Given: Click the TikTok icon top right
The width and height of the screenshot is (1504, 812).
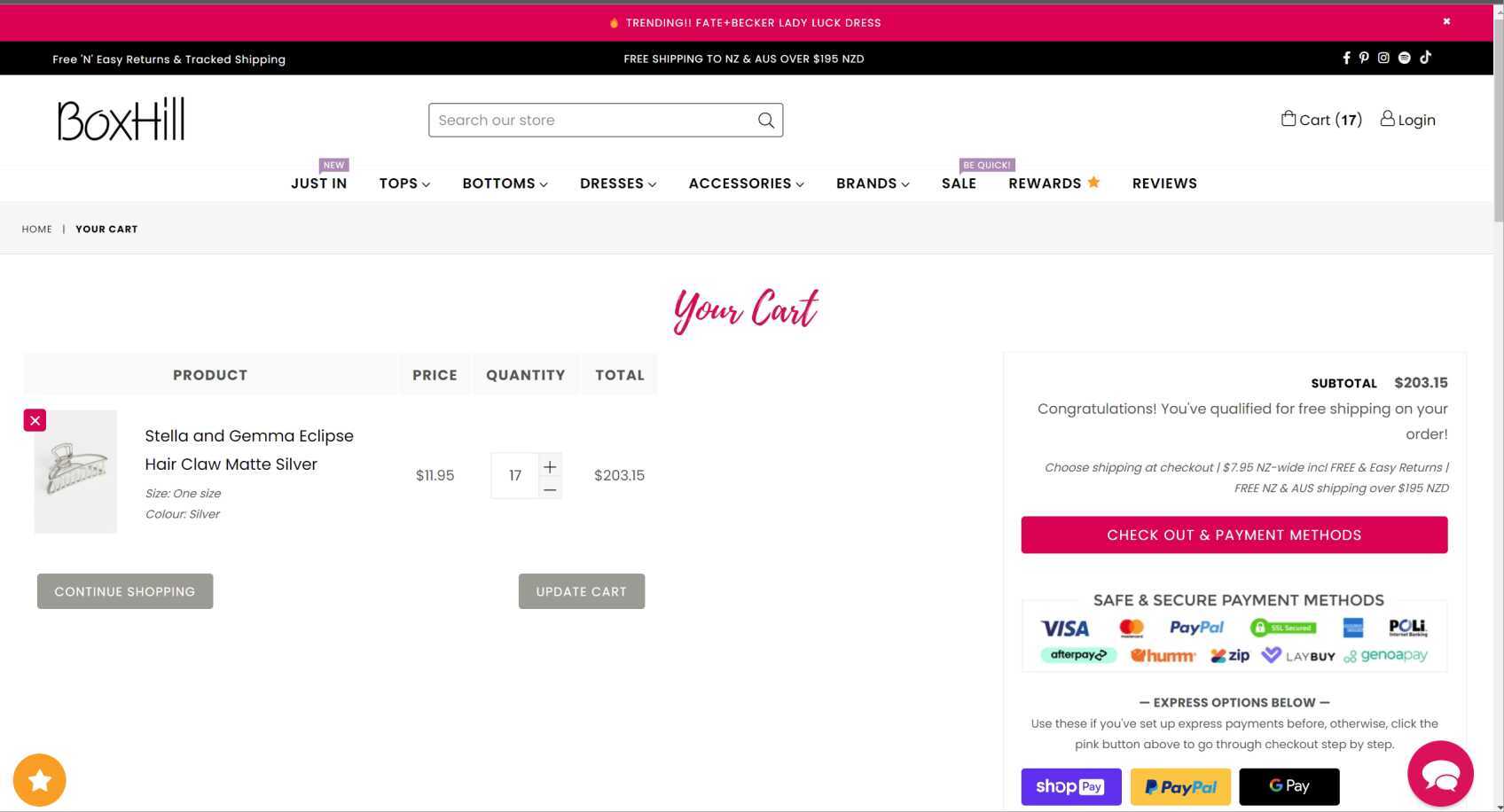Looking at the screenshot, I should [1425, 58].
